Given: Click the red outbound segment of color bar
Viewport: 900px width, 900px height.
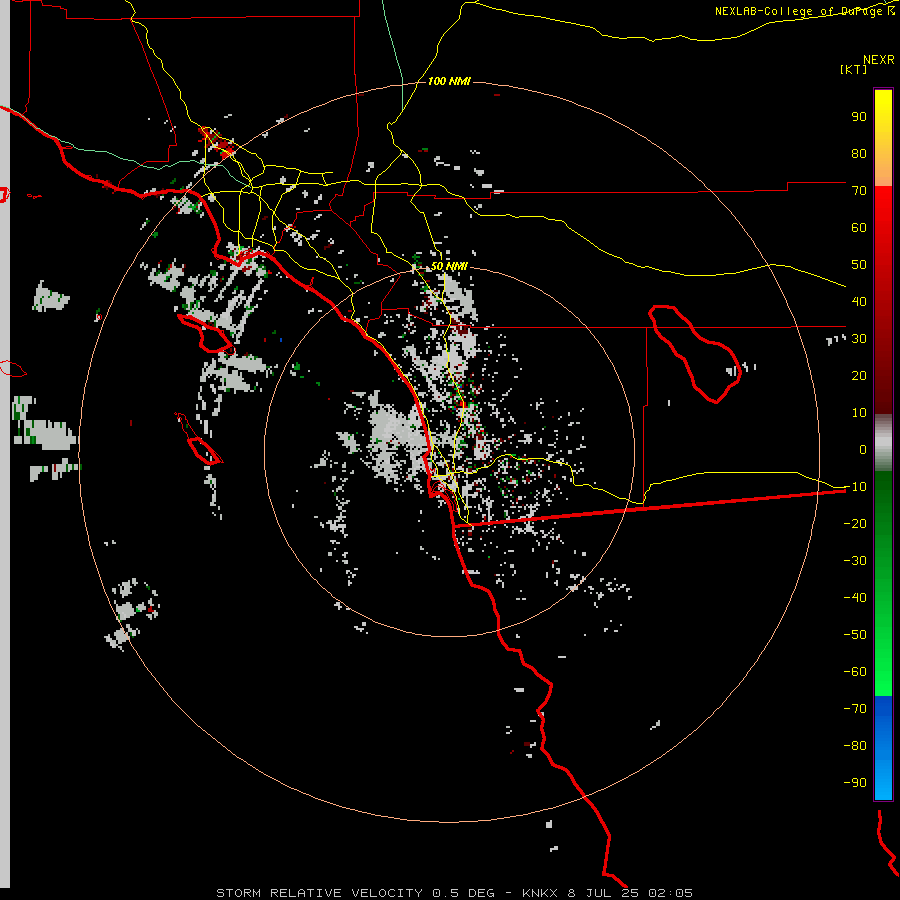Looking at the screenshot, I should click(883, 300).
